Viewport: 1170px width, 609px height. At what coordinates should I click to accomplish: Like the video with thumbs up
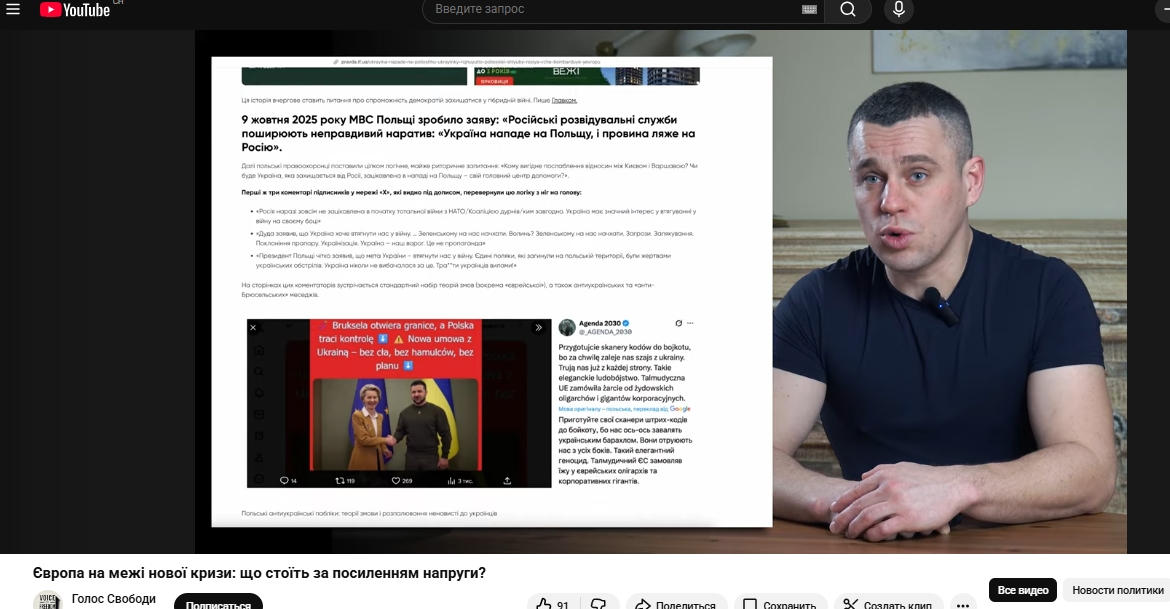[x=553, y=604]
